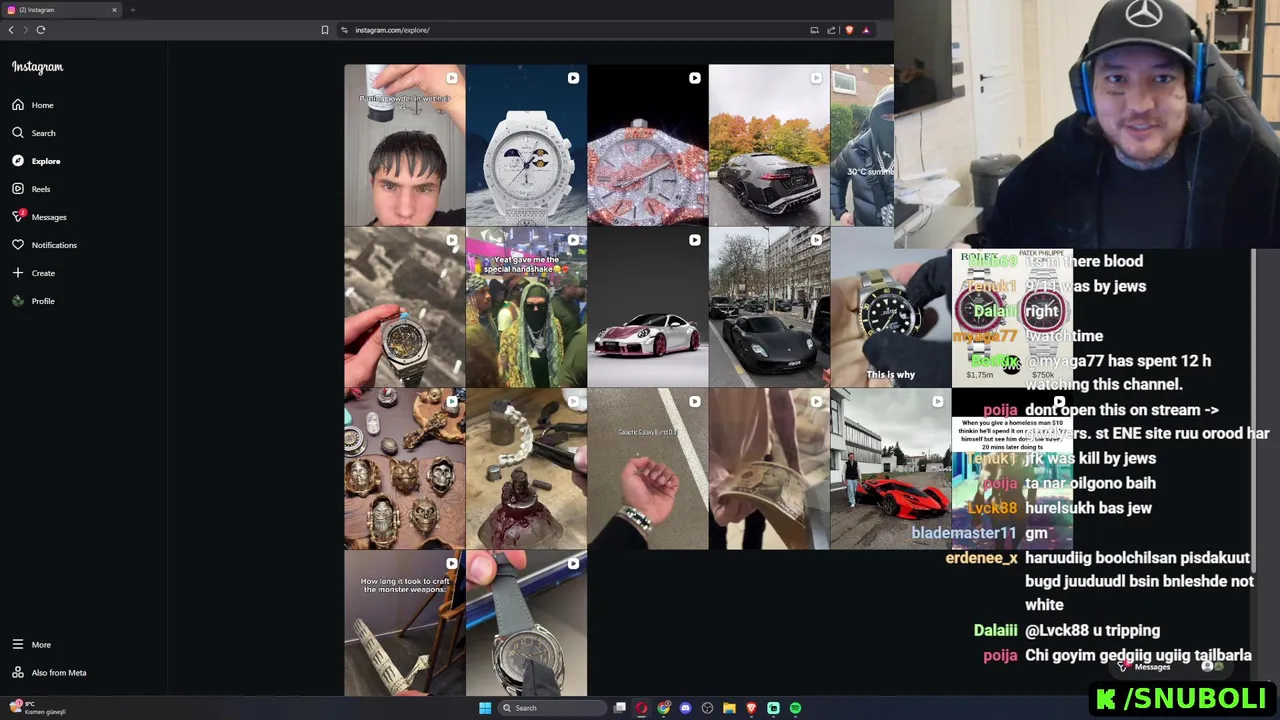Open the red and white Porsche reel
Screen dimensions: 1280x720
pyautogui.click(x=648, y=307)
